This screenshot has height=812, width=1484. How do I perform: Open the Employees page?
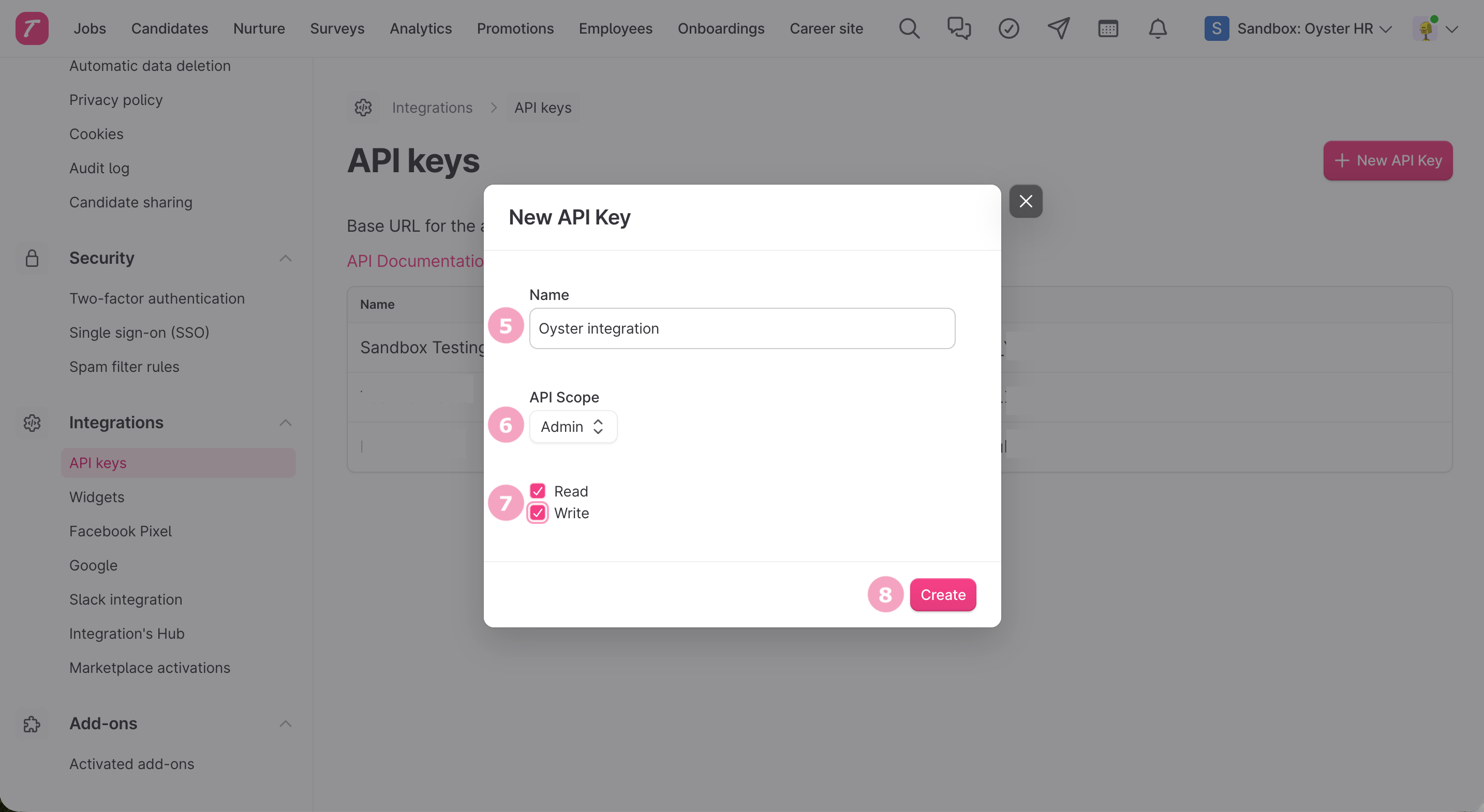(615, 28)
